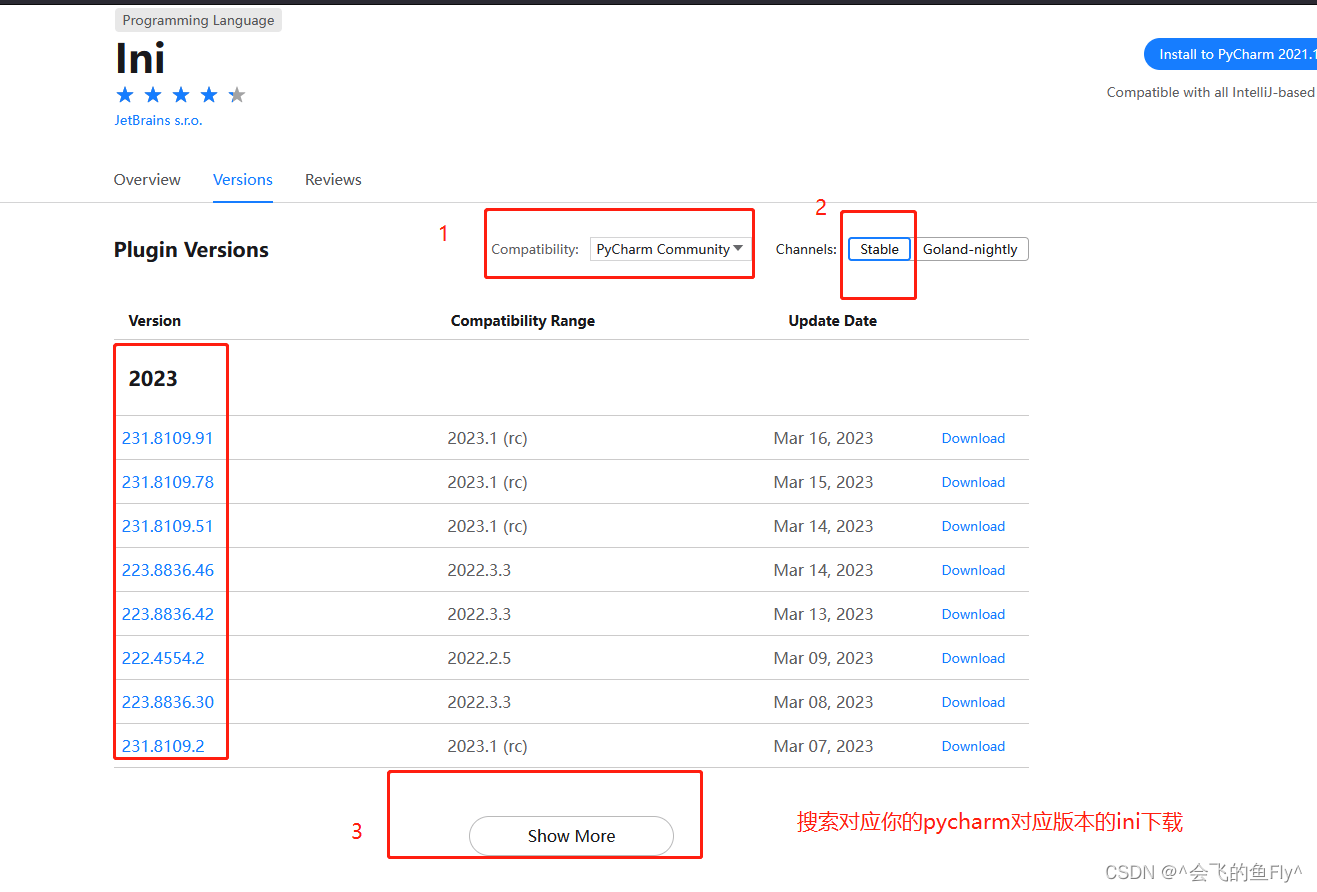Click the Compatibility Range column header
The width and height of the screenshot is (1317, 892).
click(x=523, y=321)
